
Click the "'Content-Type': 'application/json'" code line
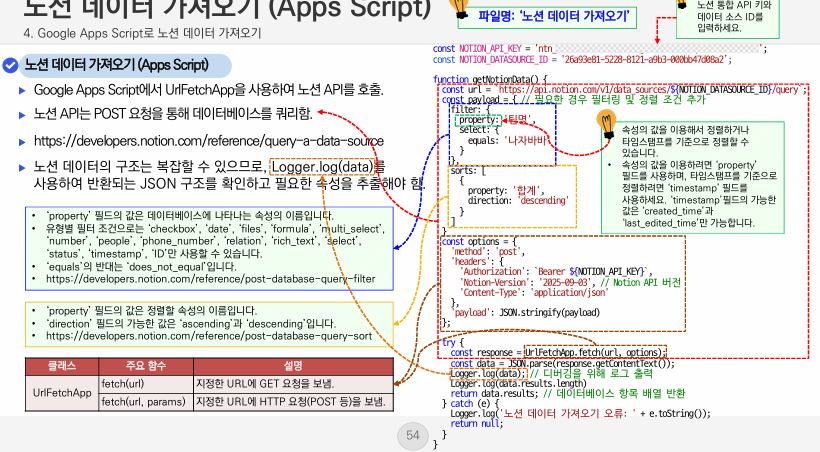coord(533,292)
